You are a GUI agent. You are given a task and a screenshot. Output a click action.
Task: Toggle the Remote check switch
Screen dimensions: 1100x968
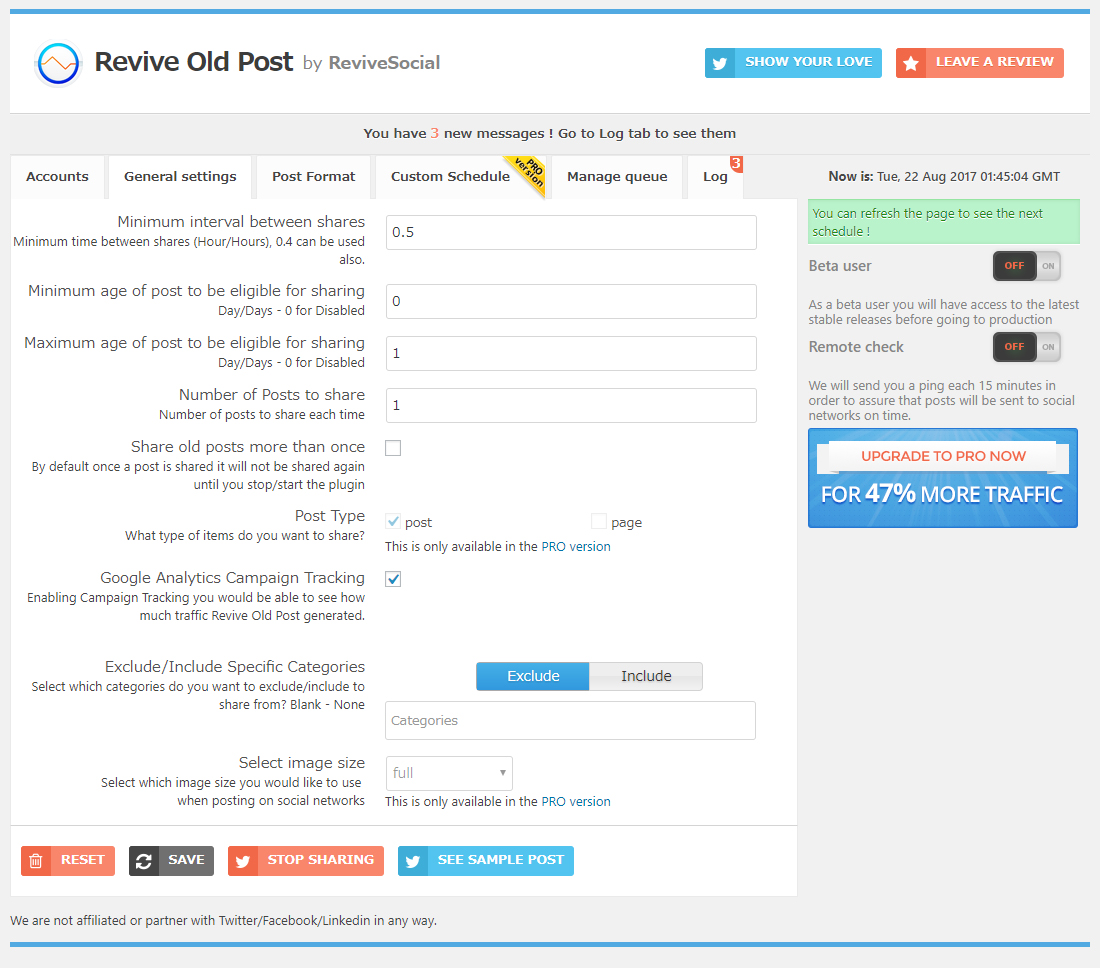(x=1026, y=347)
